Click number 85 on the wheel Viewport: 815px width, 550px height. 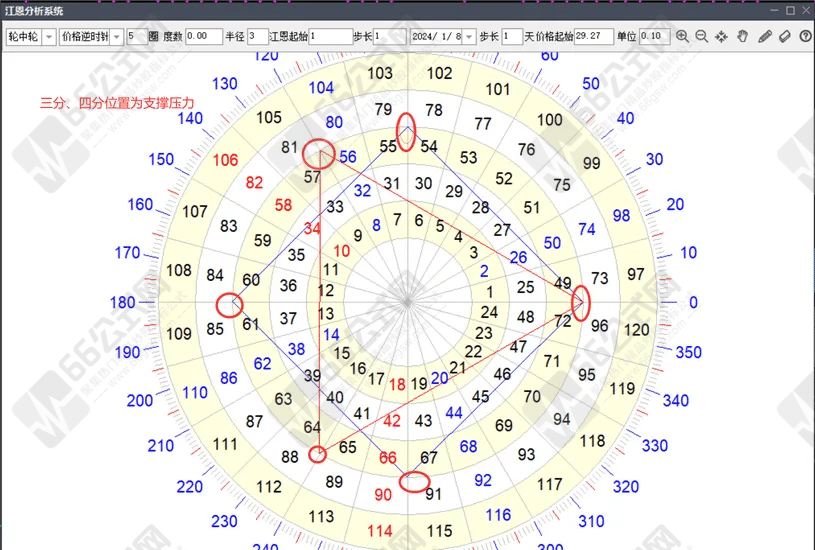point(215,329)
